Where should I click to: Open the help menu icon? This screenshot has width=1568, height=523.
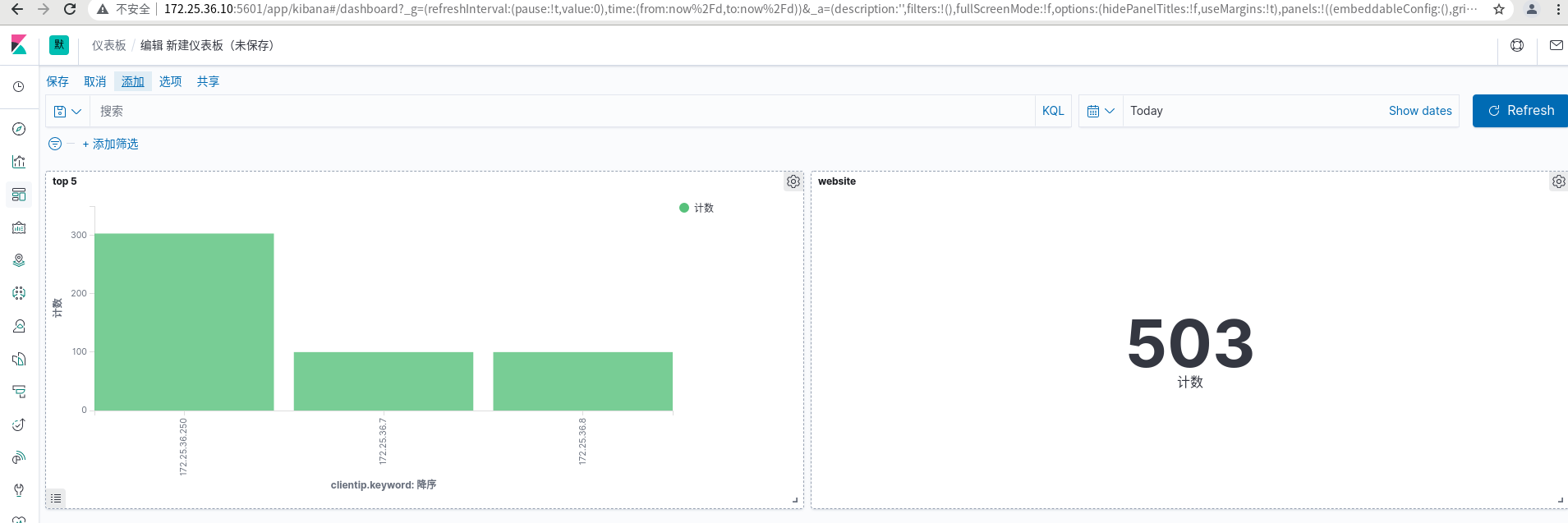tap(1517, 45)
